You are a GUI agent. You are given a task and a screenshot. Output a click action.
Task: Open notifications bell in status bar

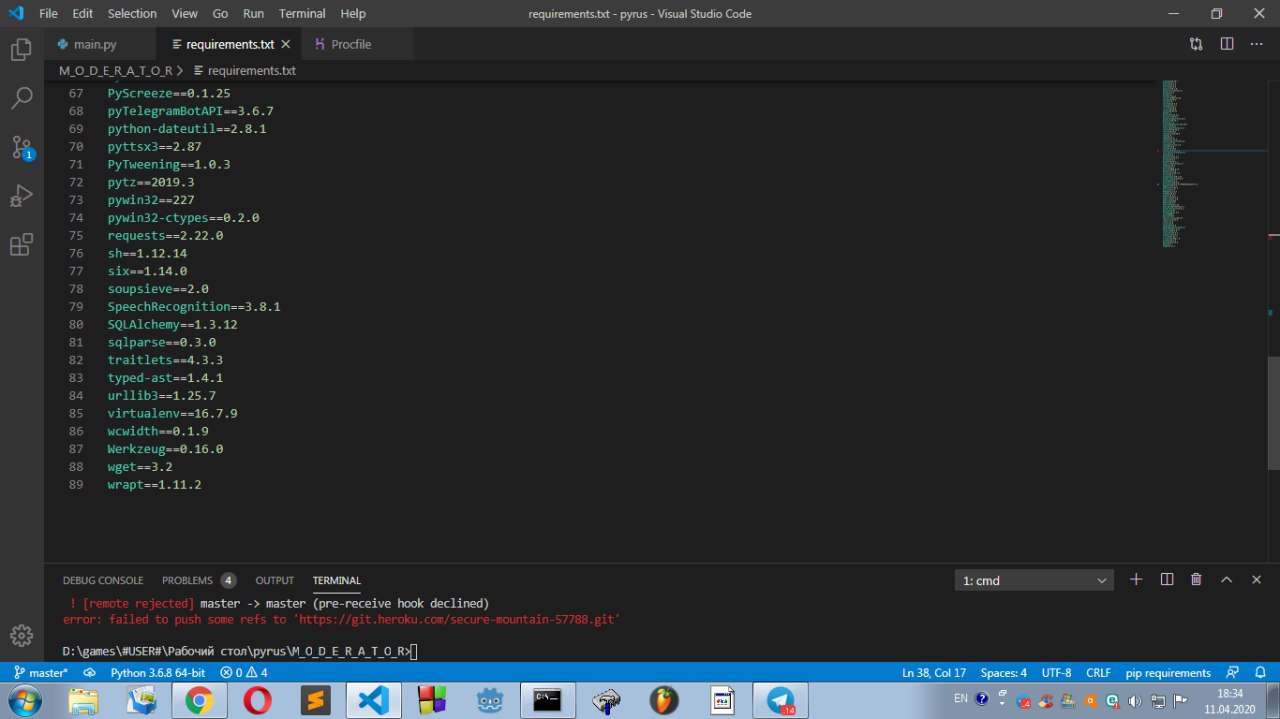(1258, 673)
